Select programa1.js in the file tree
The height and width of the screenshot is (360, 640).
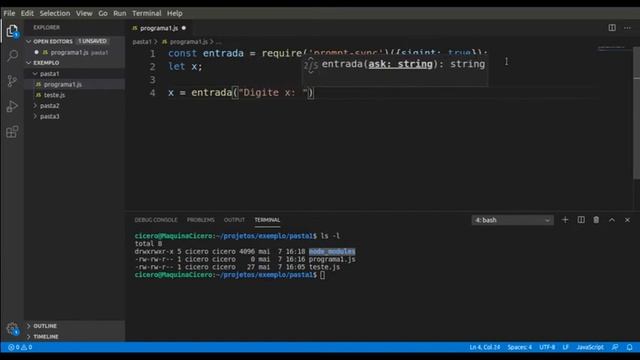[x=74, y=84]
